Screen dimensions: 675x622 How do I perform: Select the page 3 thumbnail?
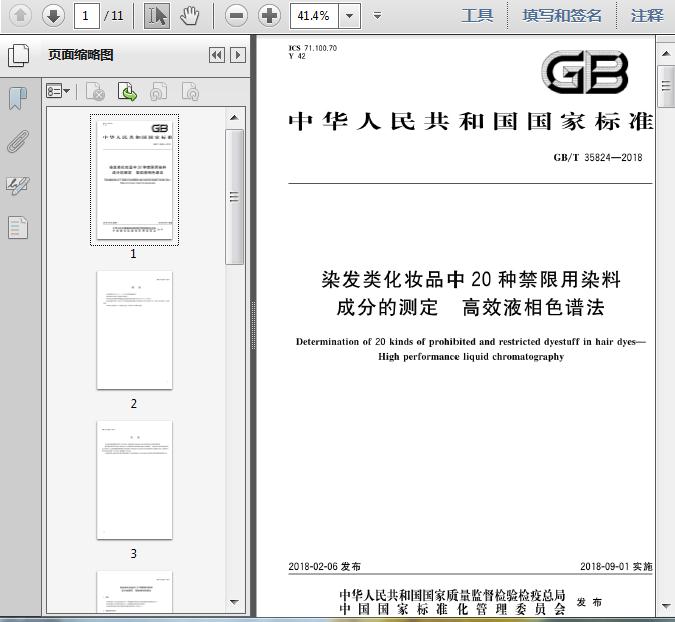tap(134, 480)
